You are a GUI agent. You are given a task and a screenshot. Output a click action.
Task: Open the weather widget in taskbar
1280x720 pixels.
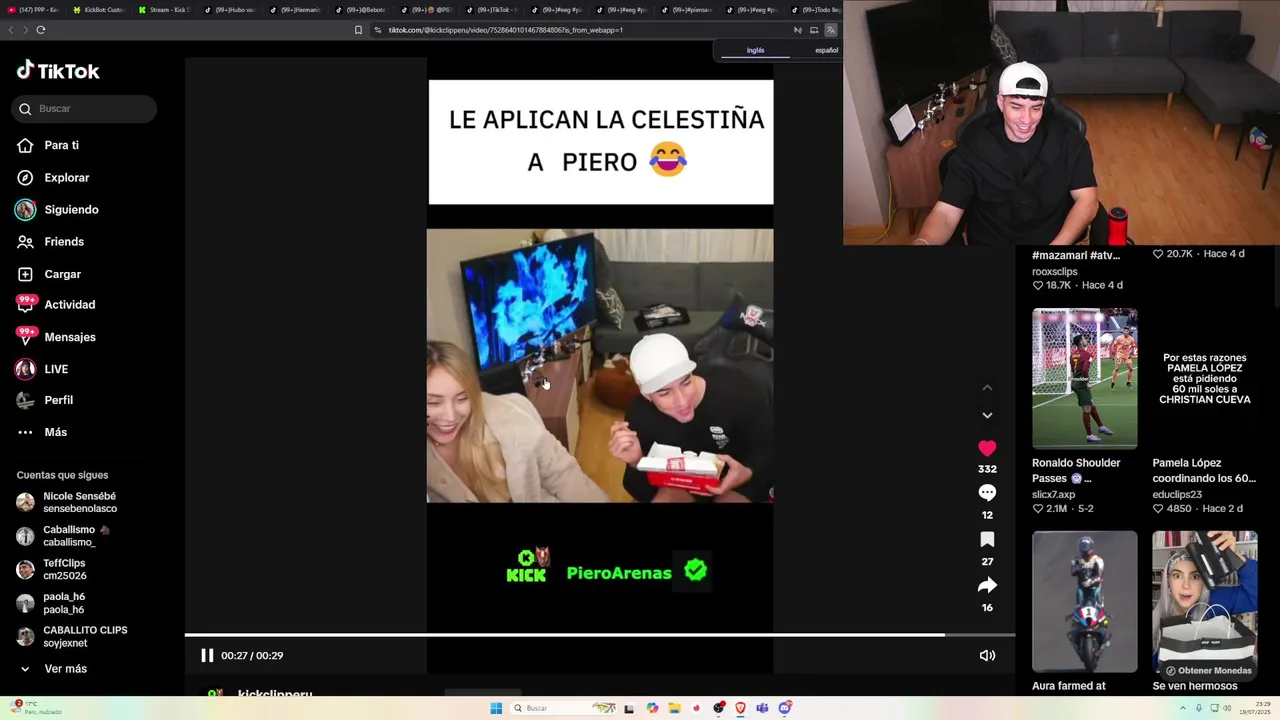(x=35, y=708)
